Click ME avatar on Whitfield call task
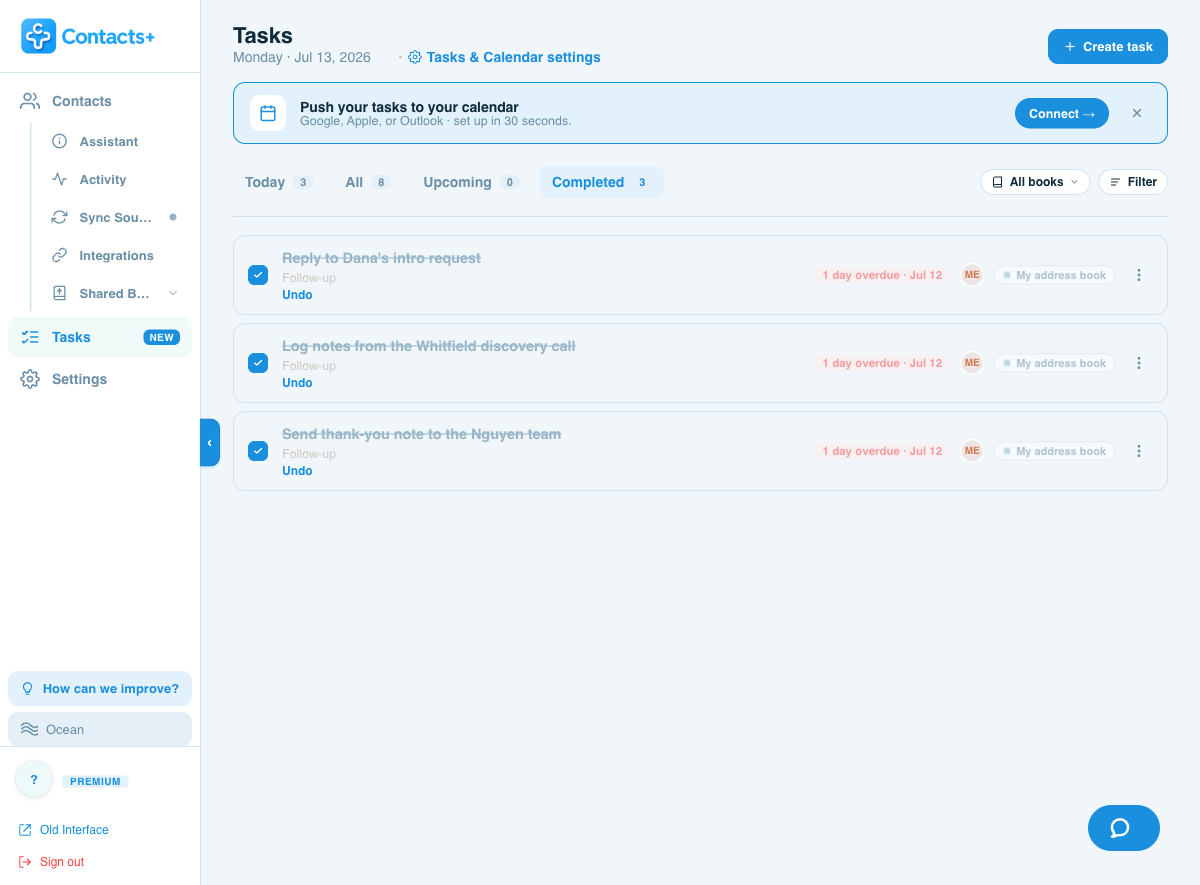This screenshot has width=1200, height=885. (972, 363)
